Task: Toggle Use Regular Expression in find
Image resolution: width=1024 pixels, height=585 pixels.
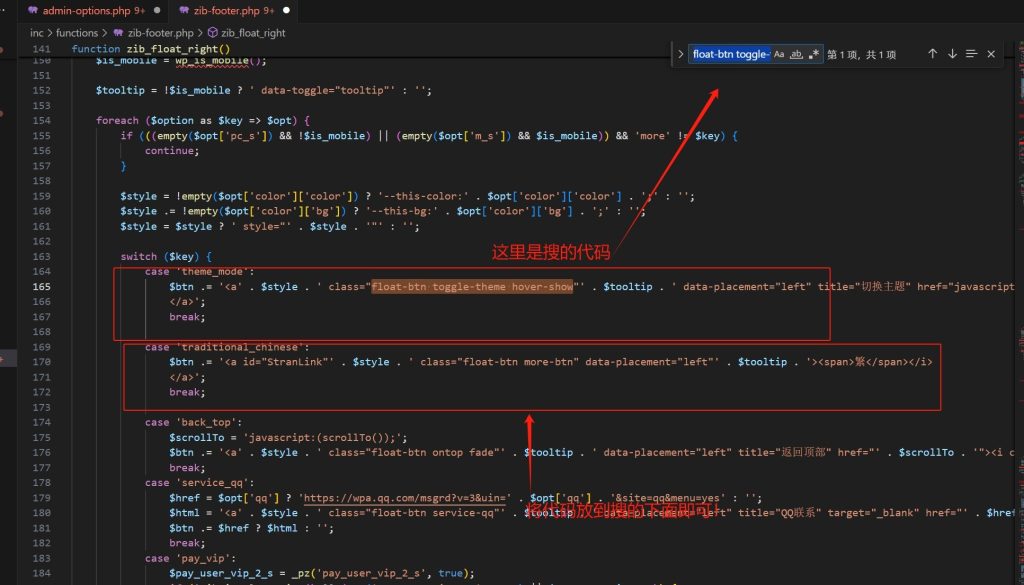Action: coord(814,54)
